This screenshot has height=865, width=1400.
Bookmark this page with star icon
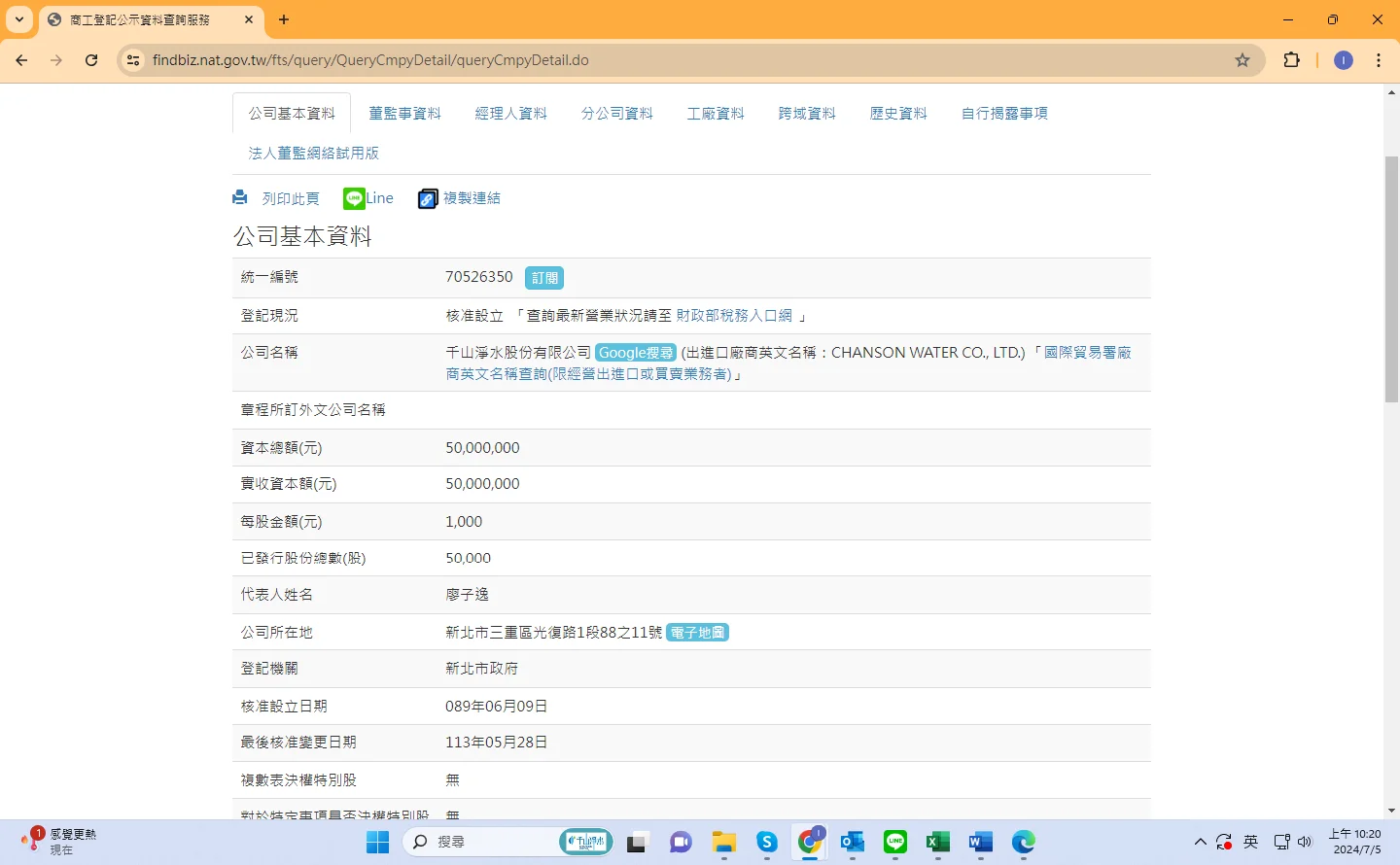point(1242,60)
